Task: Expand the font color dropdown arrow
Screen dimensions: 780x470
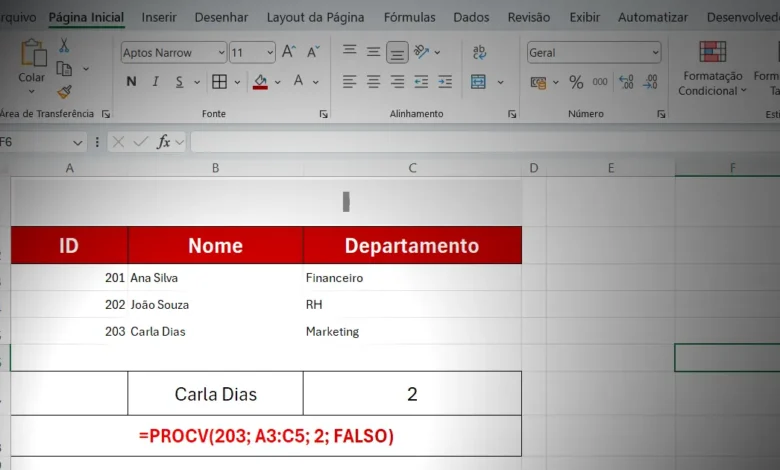Action: click(x=316, y=82)
